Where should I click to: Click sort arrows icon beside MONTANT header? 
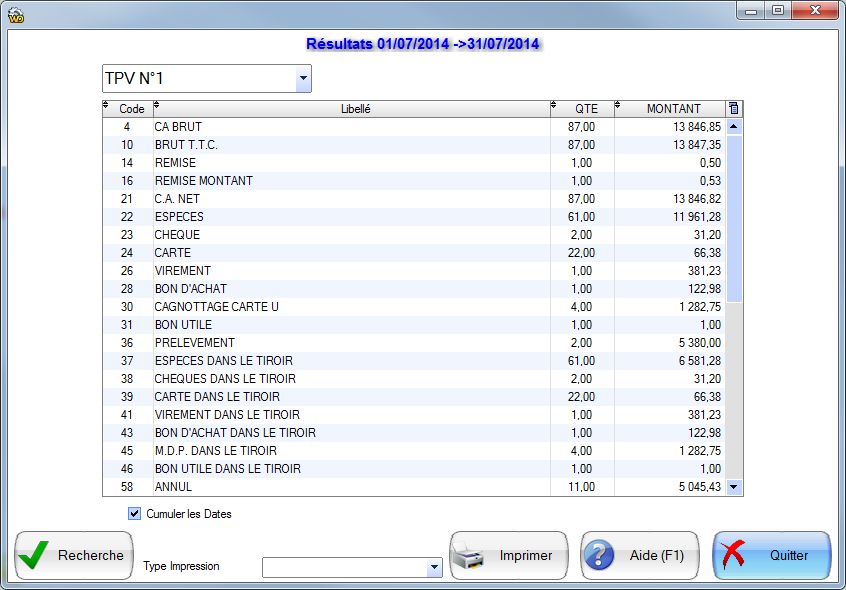pos(618,105)
